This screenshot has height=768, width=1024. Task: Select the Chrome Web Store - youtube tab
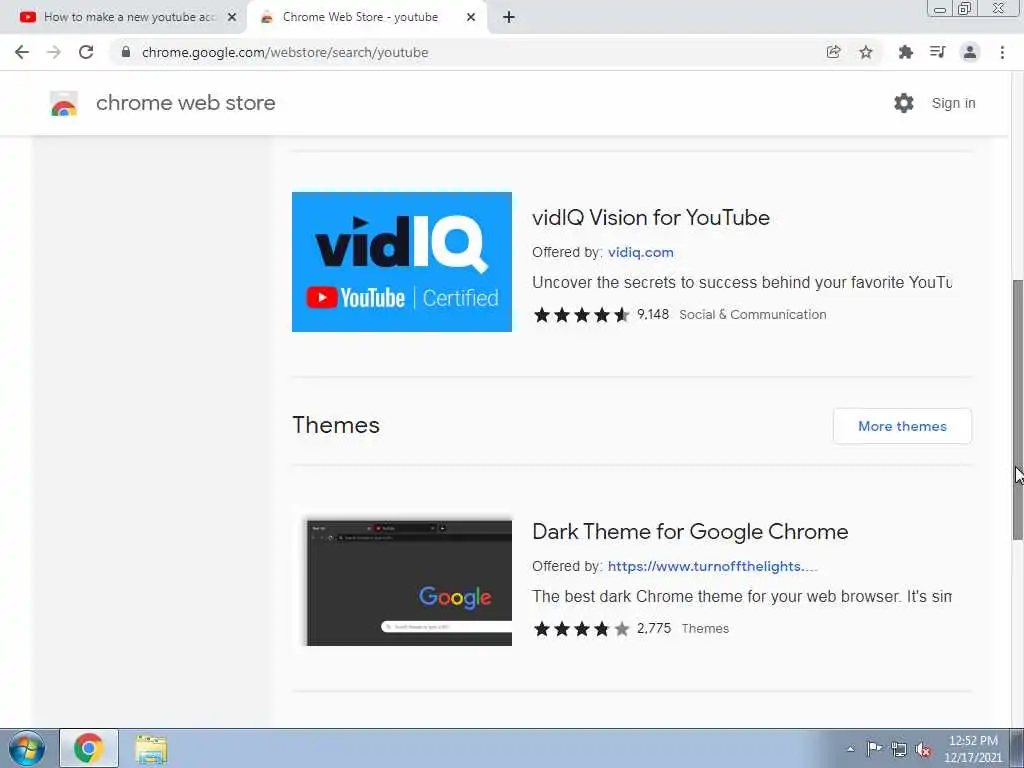pyautogui.click(x=368, y=17)
